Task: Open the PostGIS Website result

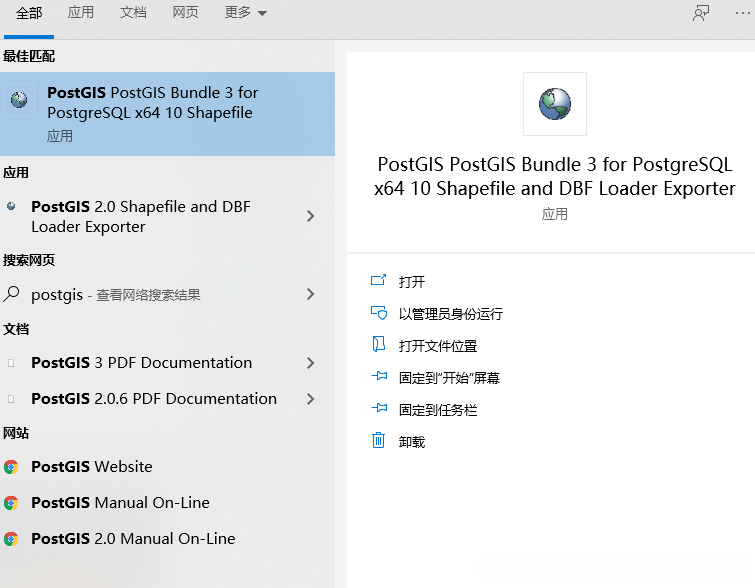Action: [x=92, y=467]
